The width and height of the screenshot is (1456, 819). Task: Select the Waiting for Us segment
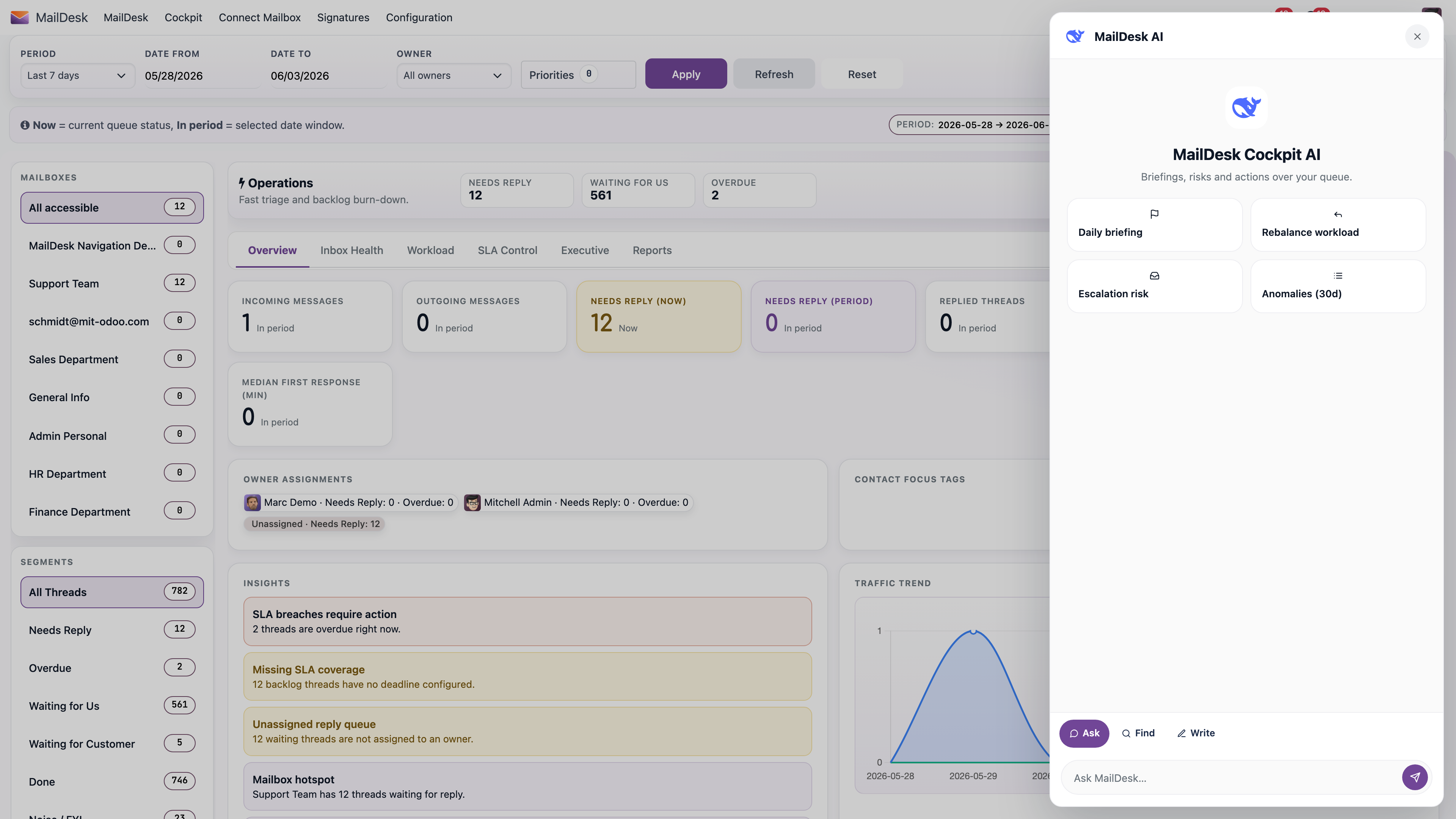point(112,705)
